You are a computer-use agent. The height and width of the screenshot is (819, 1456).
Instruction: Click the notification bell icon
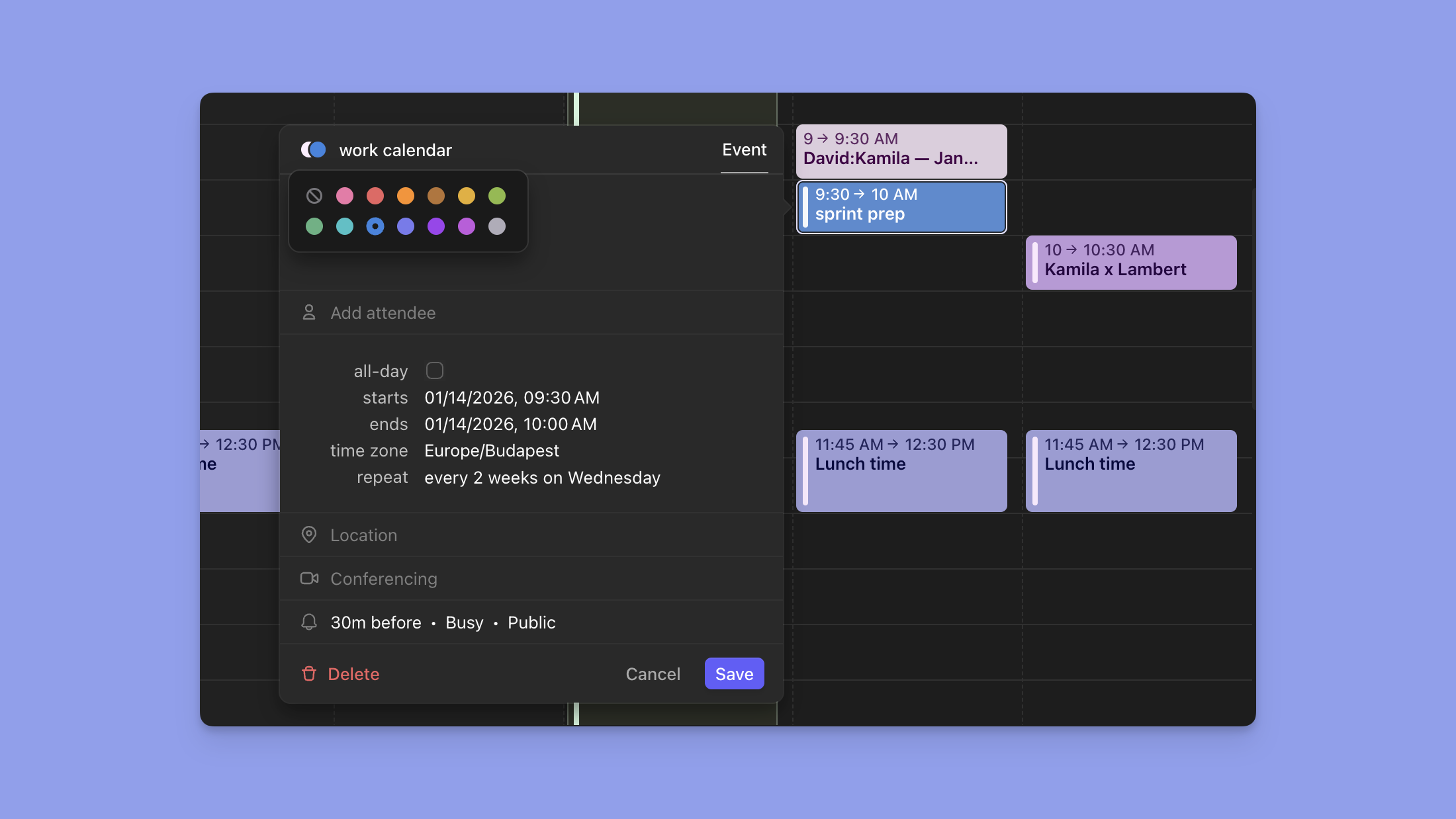coord(309,622)
